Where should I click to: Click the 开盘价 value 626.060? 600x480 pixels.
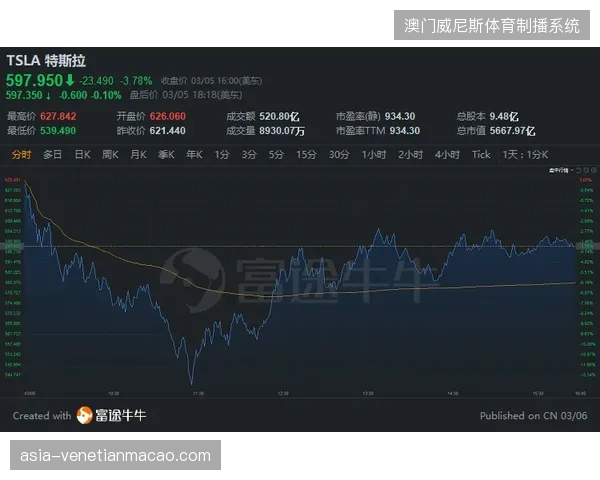(168, 116)
